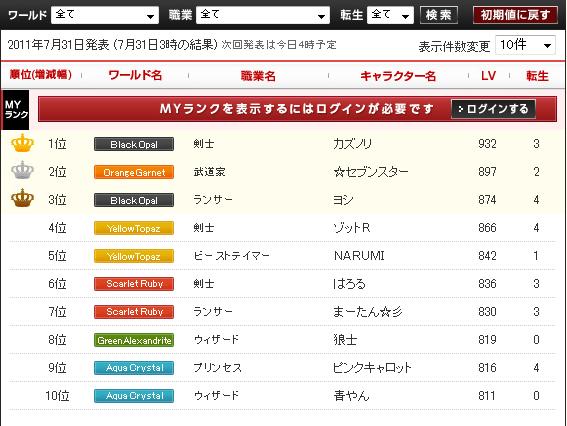Open the 職業 dropdown filter
Screen dimensions: 567x426
pos(263,15)
